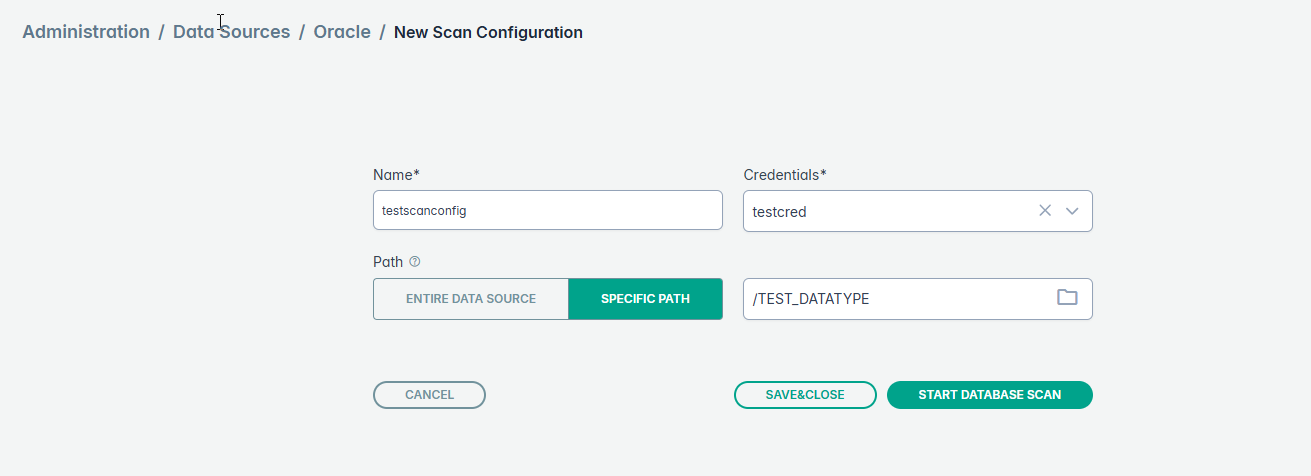1311x476 pixels.
Task: Click the Credentials* field label
Action: tap(785, 175)
